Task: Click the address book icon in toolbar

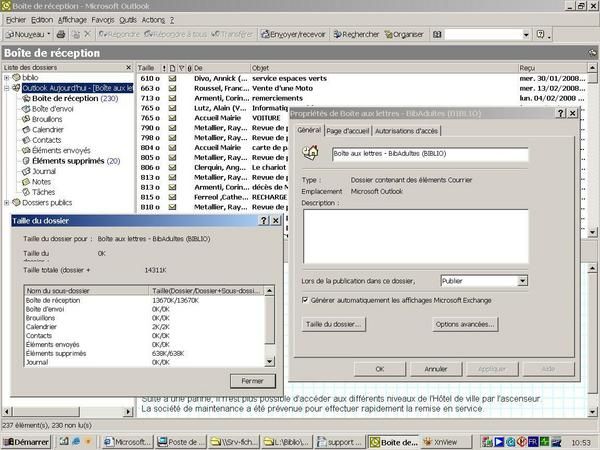Action: [x=437, y=34]
